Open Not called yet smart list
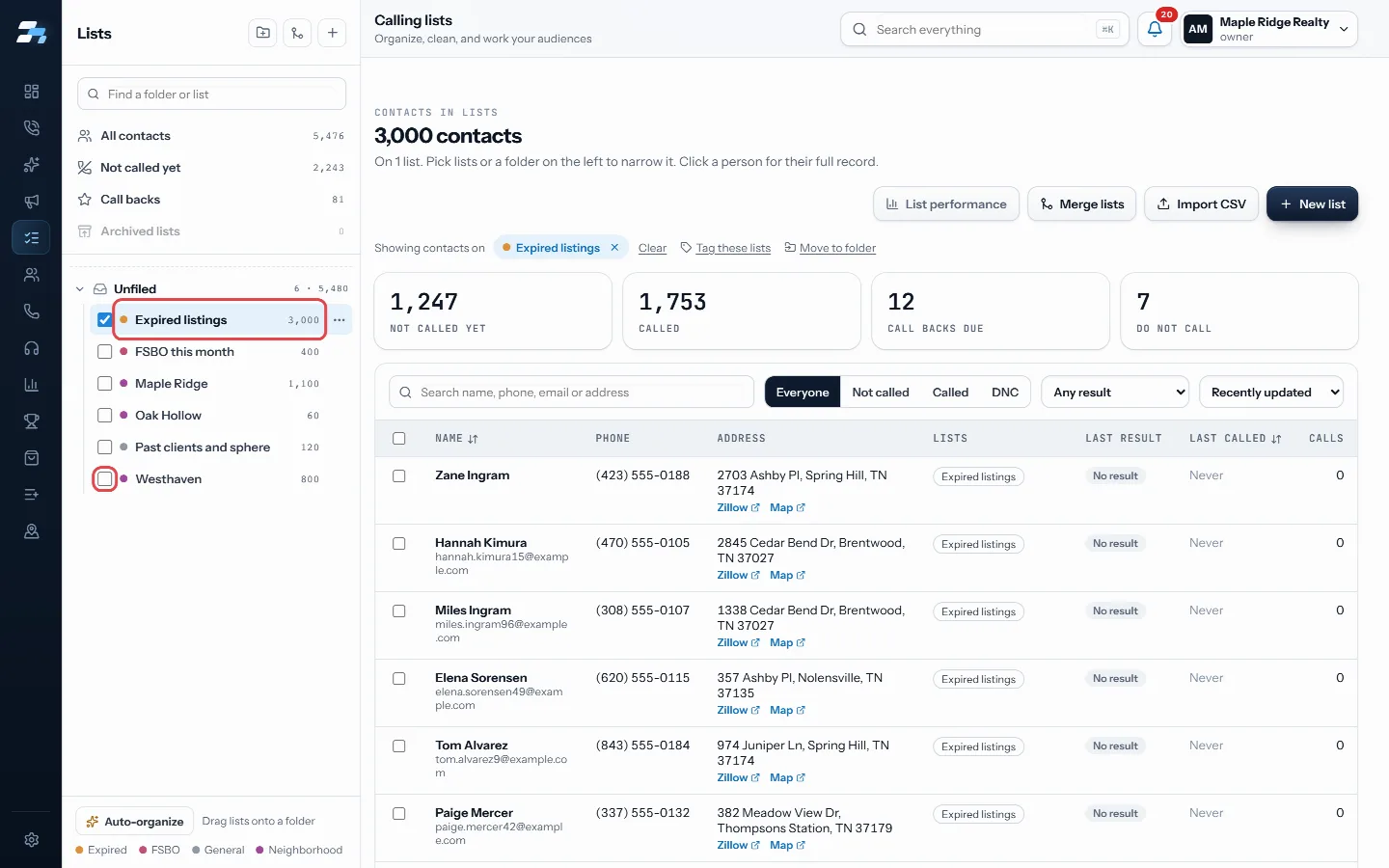 coord(211,168)
